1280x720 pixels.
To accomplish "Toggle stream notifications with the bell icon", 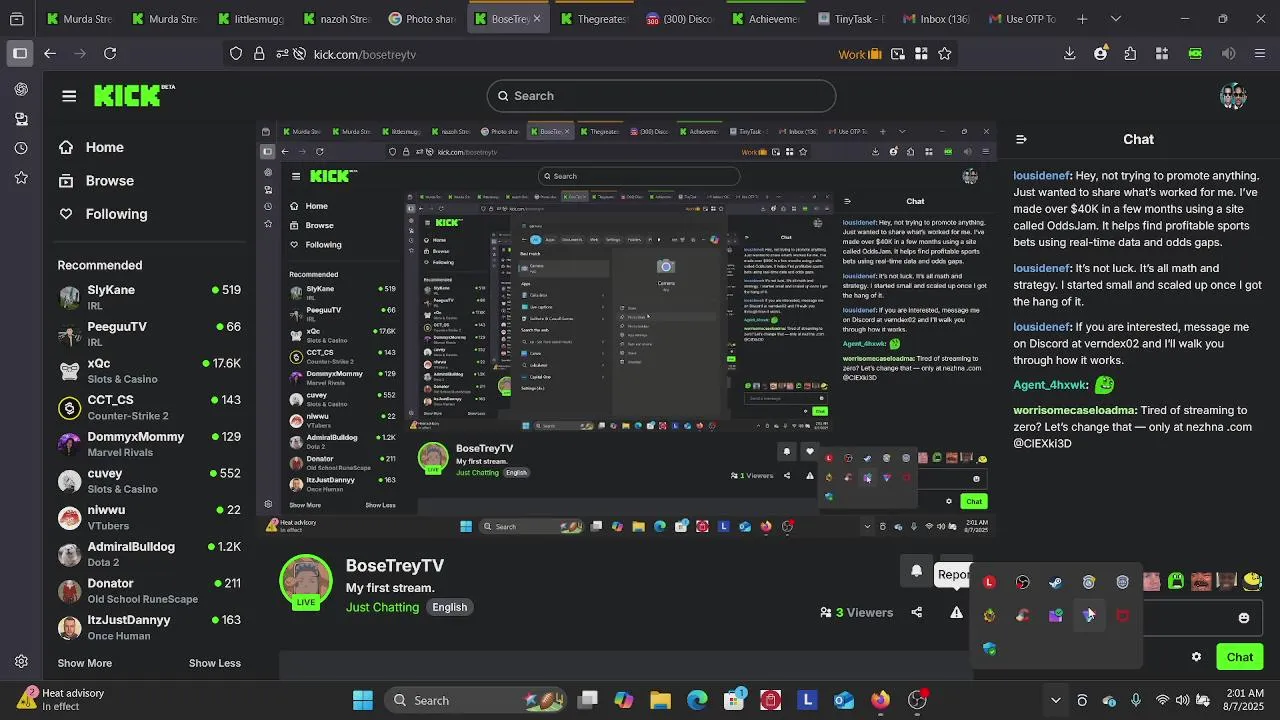I will tap(916, 572).
